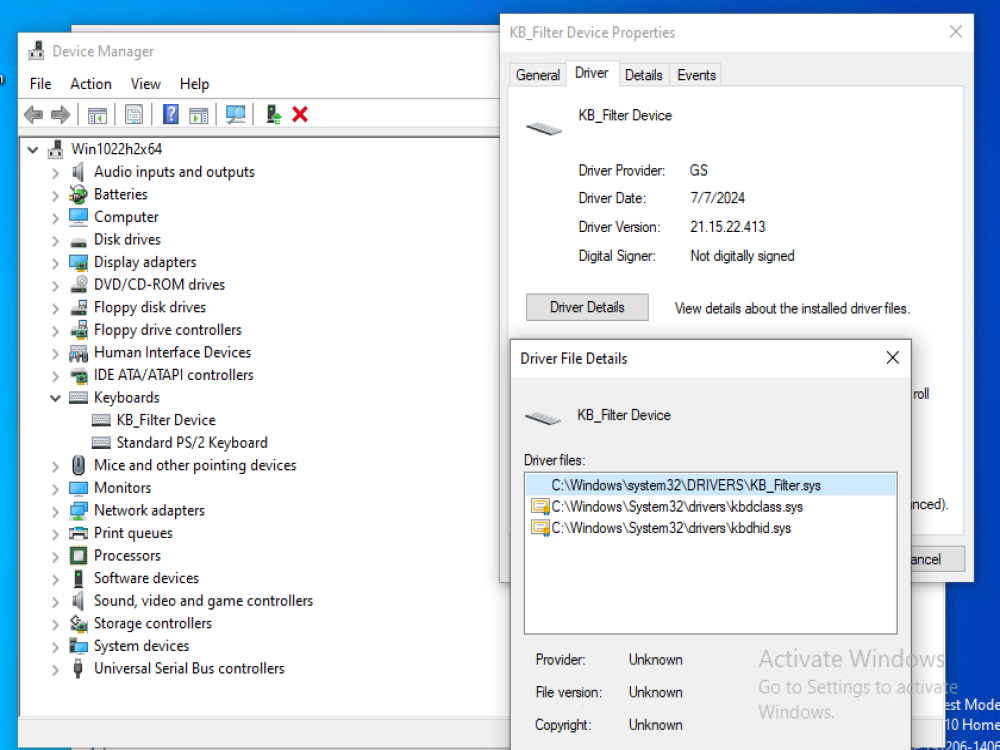Switch to the Details tab in properties
1000x750 pixels.
click(x=643, y=75)
